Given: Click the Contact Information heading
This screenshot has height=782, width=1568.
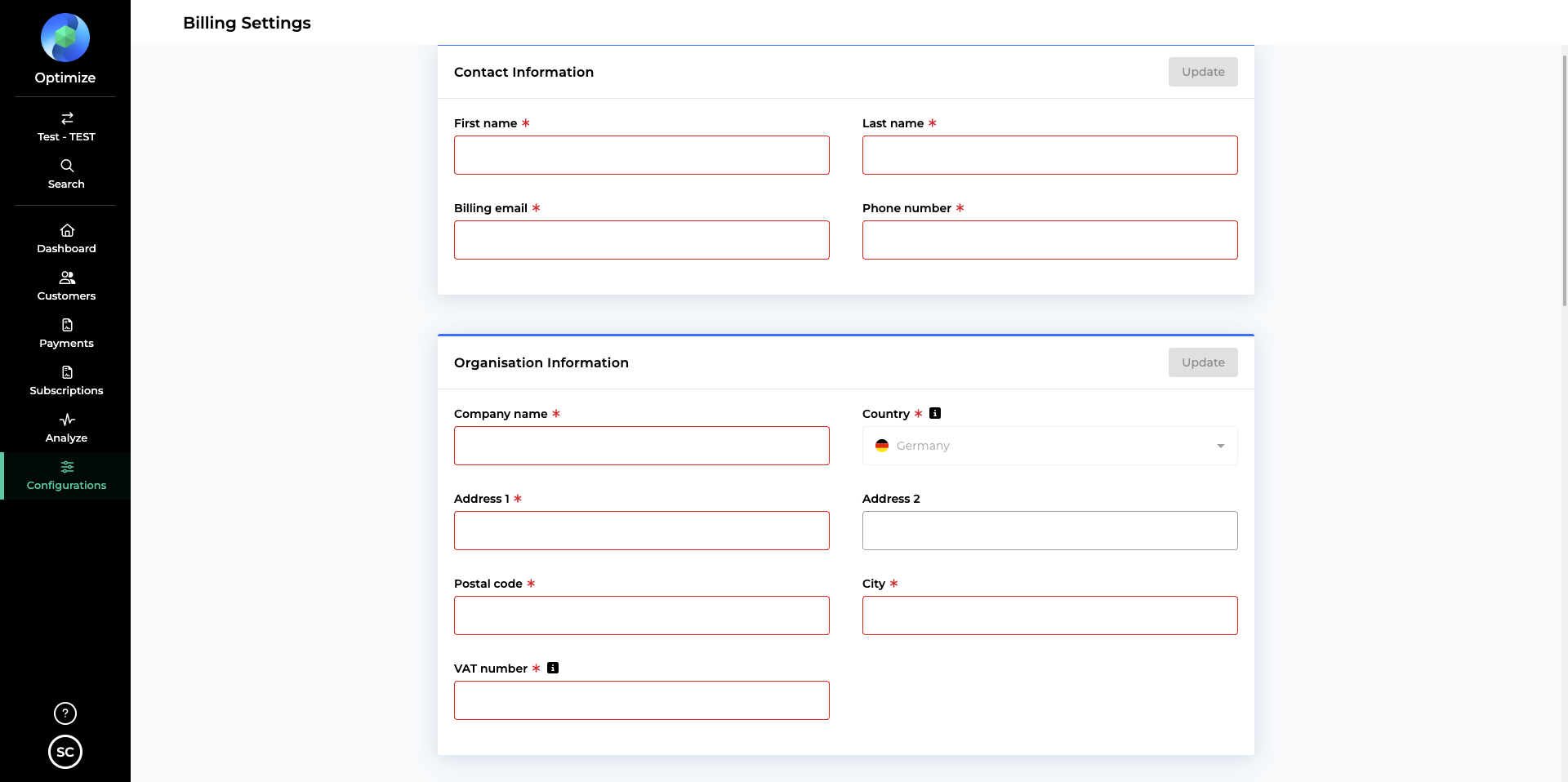Looking at the screenshot, I should point(523,72).
